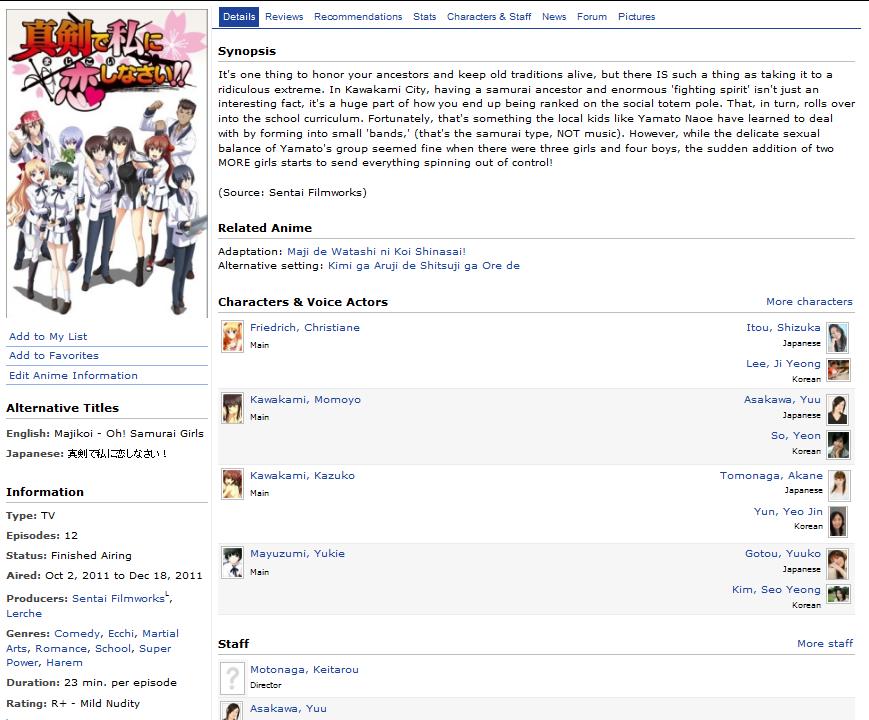Screen dimensions: 869x720
Task: Open voice actor Lee, Ji Yeong
Action: [x=783, y=364]
